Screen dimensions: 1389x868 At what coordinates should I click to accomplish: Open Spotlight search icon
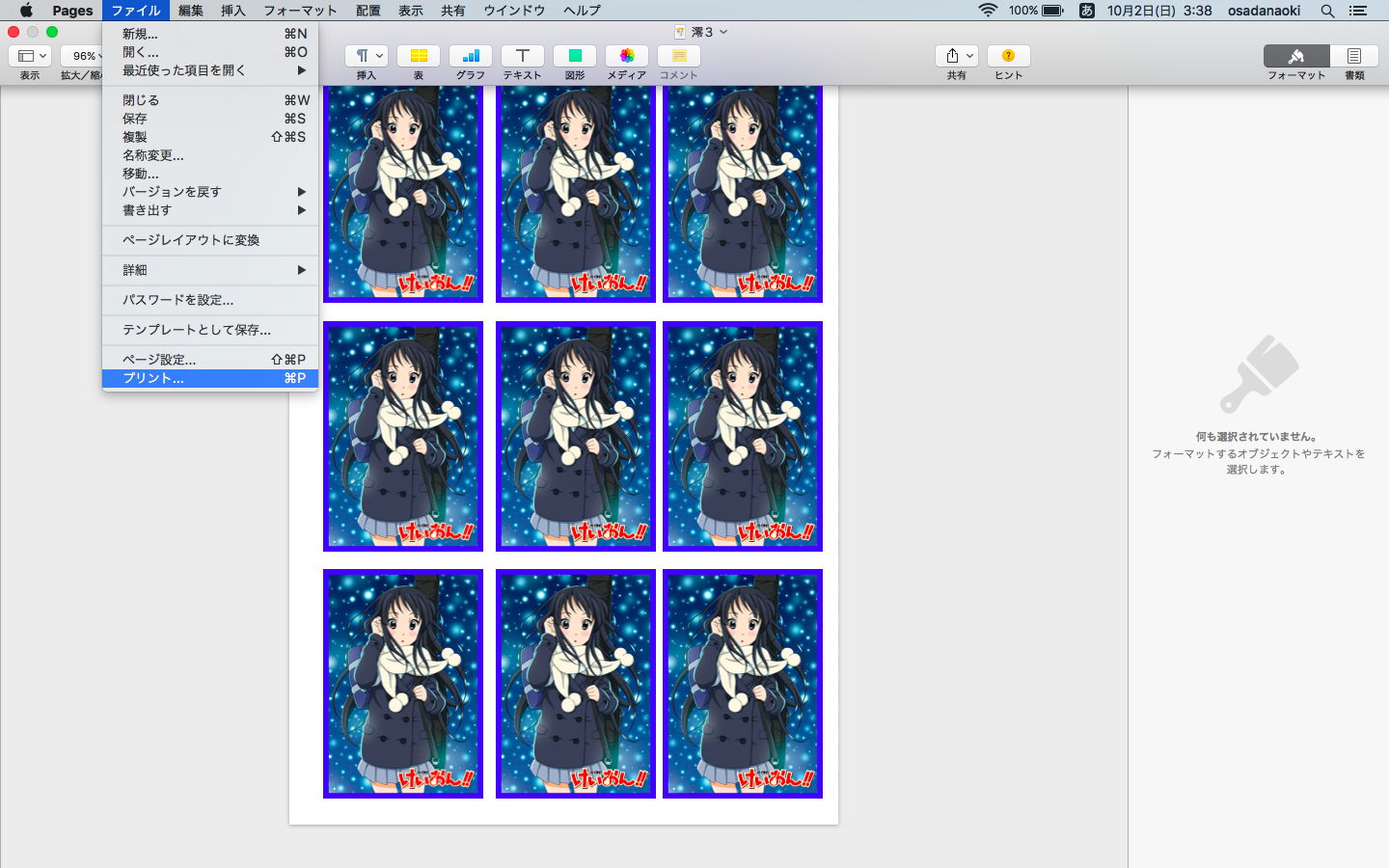tap(1328, 11)
